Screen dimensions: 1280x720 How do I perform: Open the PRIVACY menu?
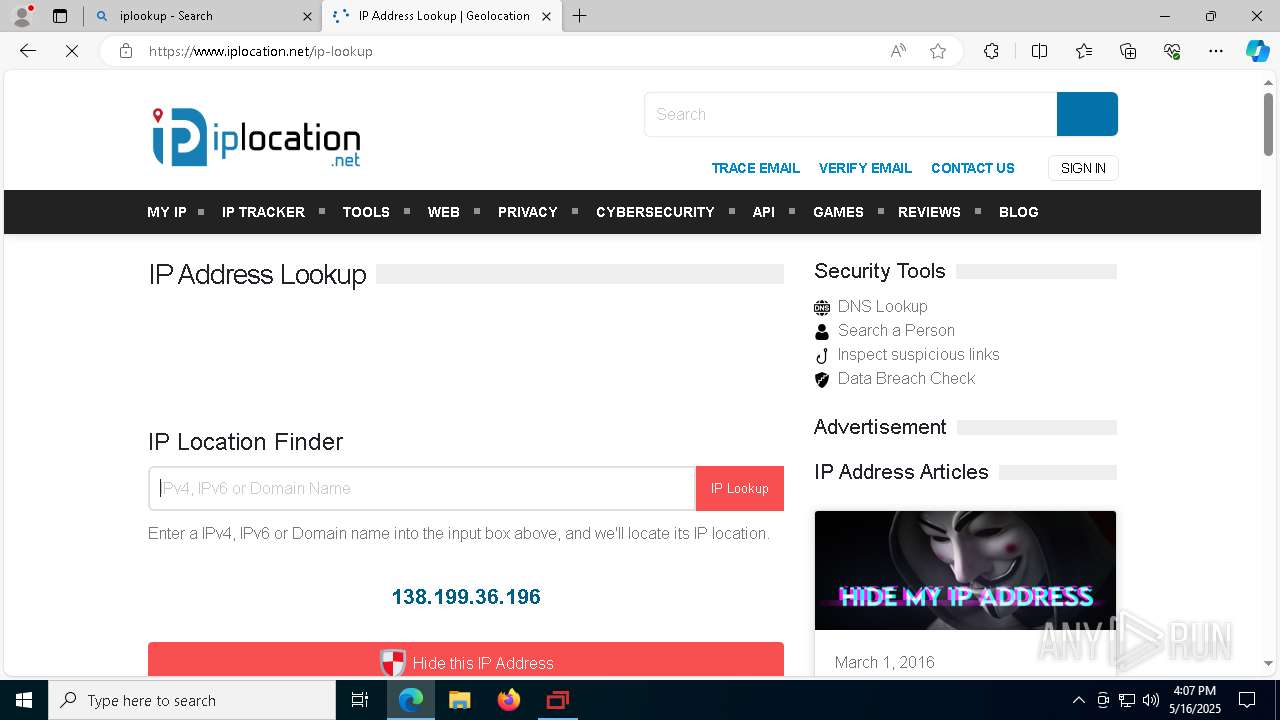pyautogui.click(x=527, y=212)
